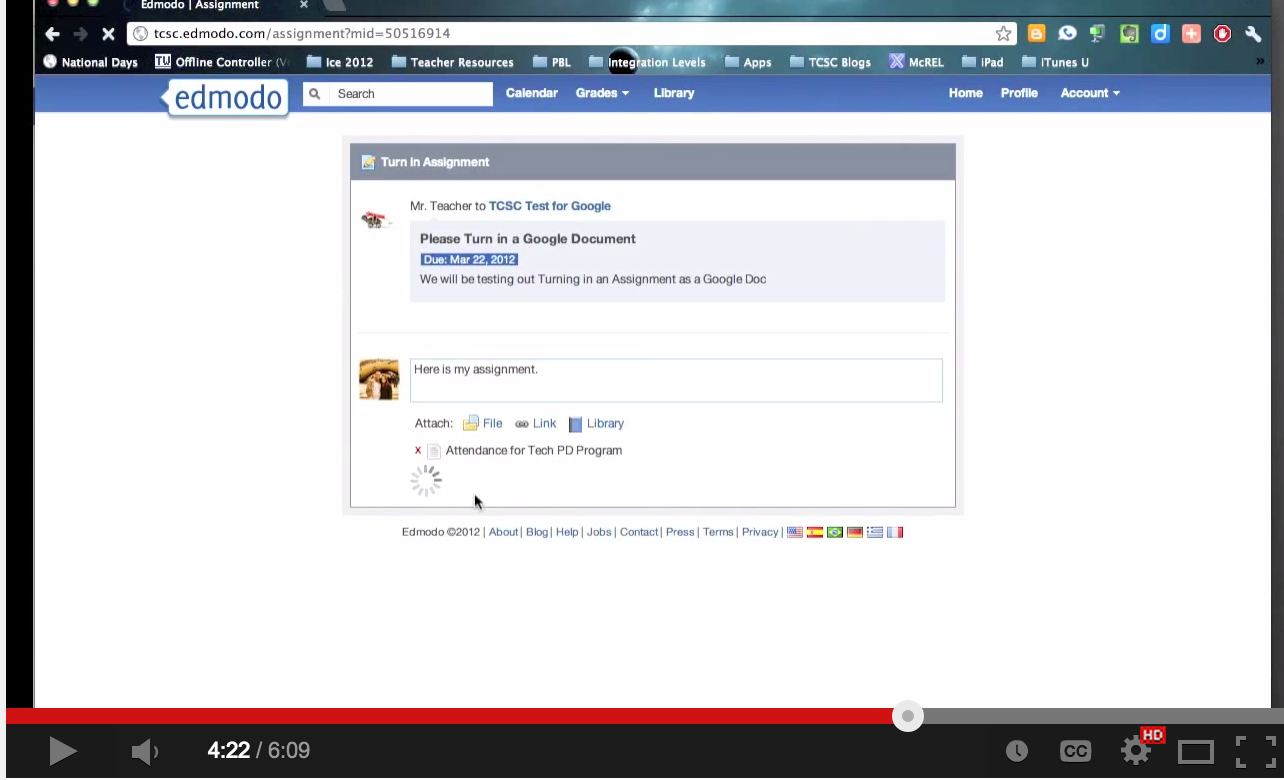Image resolution: width=1284 pixels, height=780 pixels.
Task: Open the Offline Controller bookmark
Action: pyautogui.click(x=222, y=62)
